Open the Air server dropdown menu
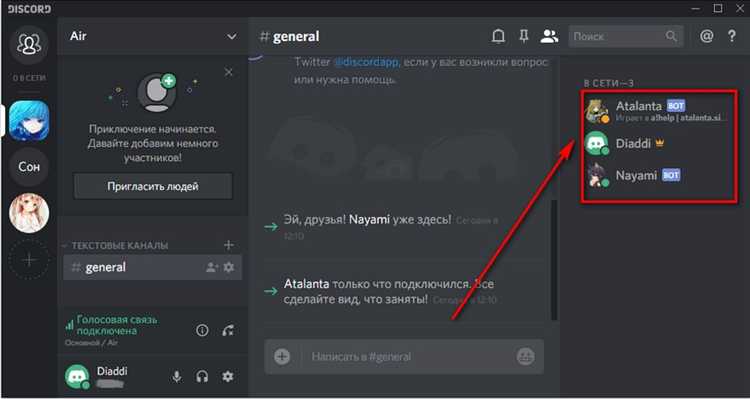The image size is (750, 399). coord(232,37)
